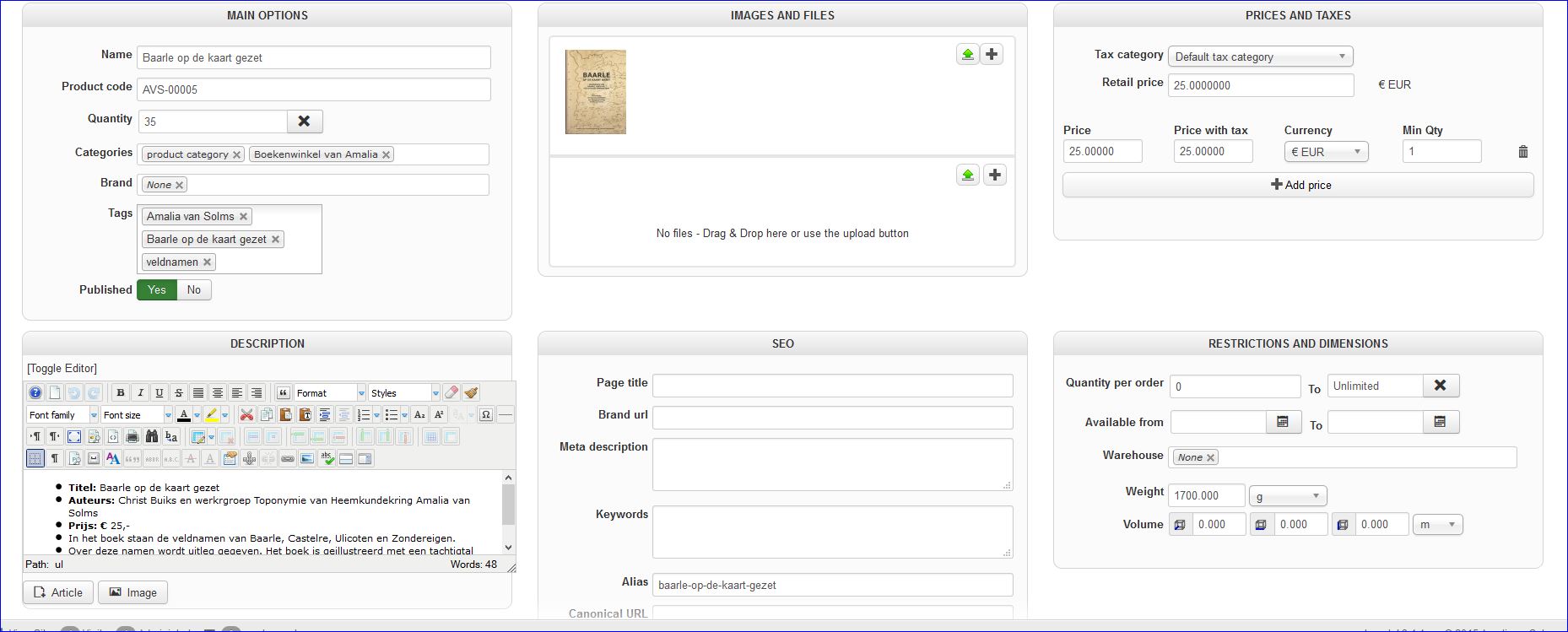1568x632 pixels.
Task: Insert an anchor in the description
Action: (x=249, y=458)
